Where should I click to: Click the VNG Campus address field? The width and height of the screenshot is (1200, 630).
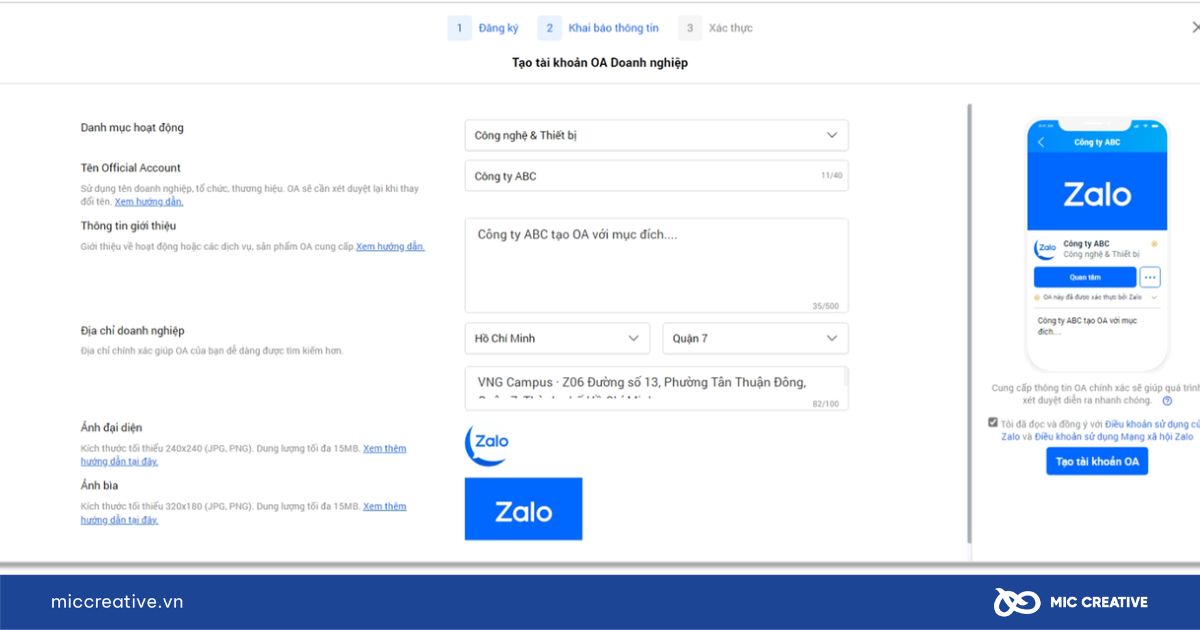(656, 388)
